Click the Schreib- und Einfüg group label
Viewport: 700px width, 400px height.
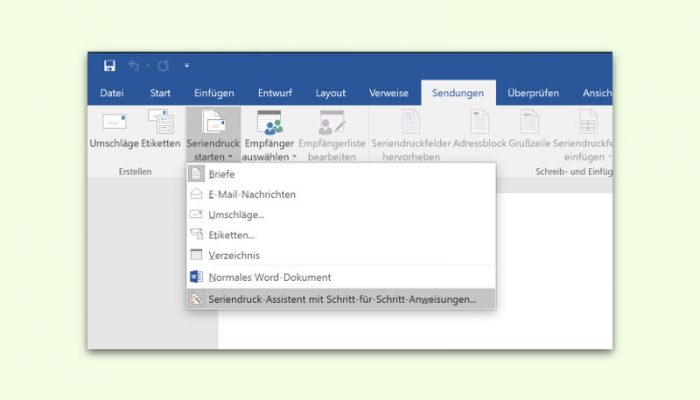(574, 171)
